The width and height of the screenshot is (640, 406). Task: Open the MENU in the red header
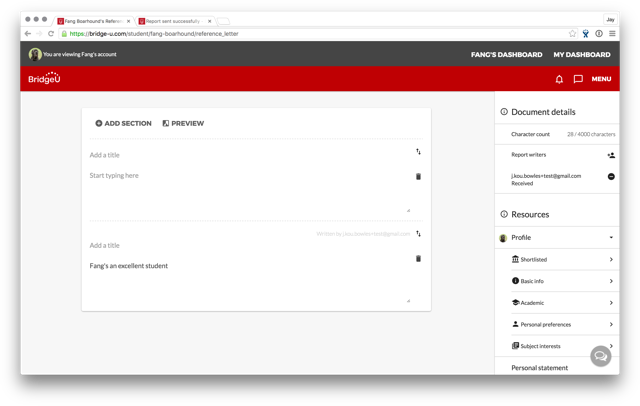[601, 79]
